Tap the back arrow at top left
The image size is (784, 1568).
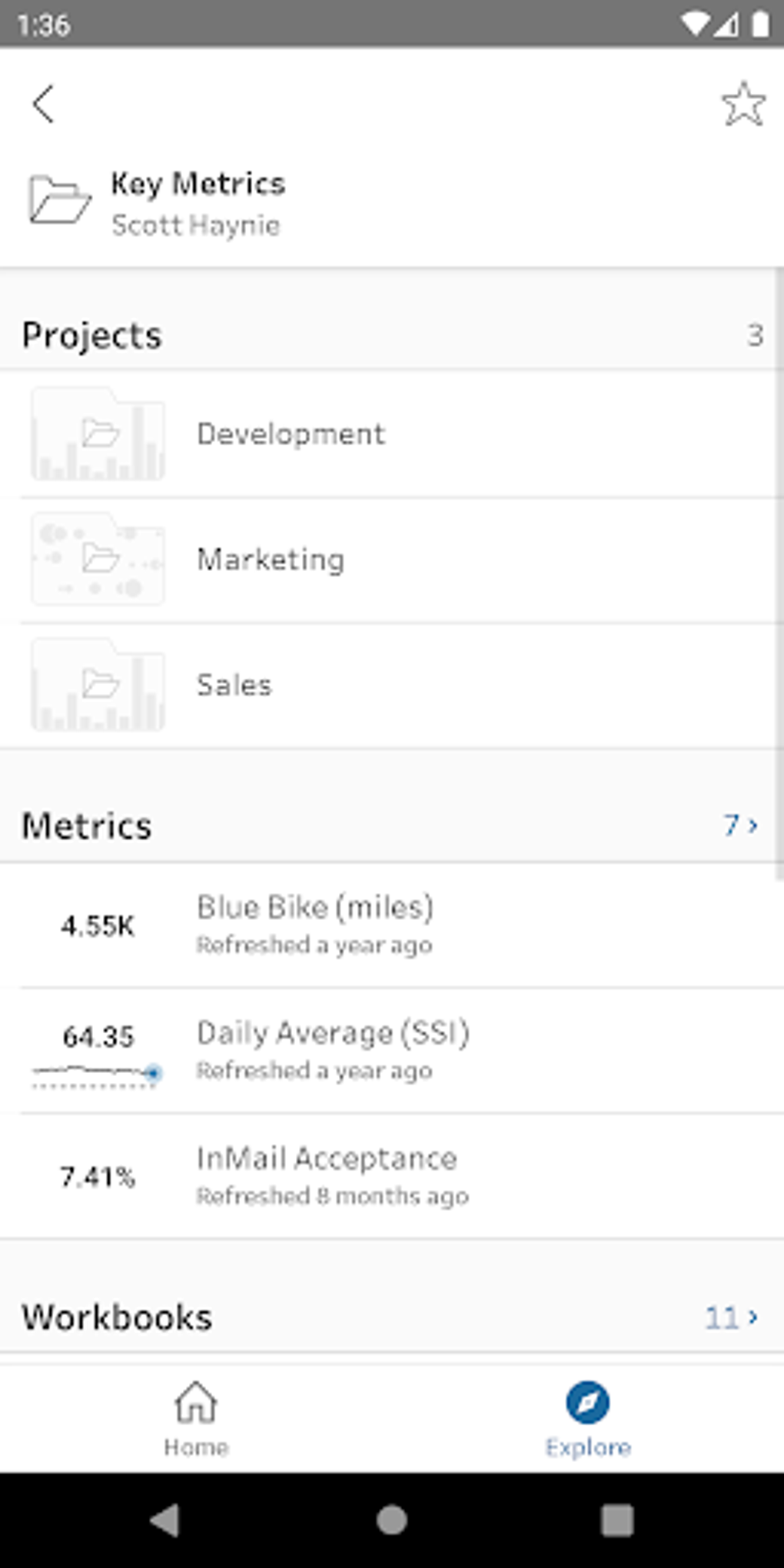[44, 102]
